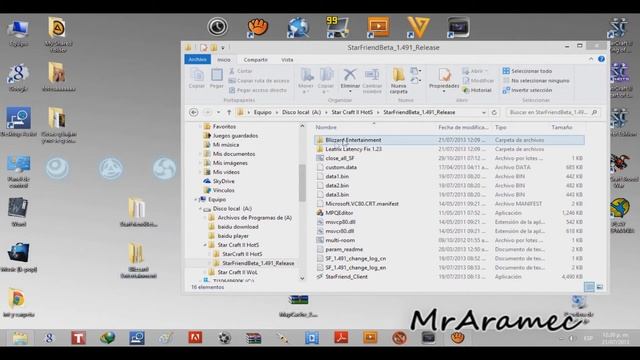The width and height of the screenshot is (640, 360).
Task: Click the search box in Explorer
Action: tap(552, 112)
